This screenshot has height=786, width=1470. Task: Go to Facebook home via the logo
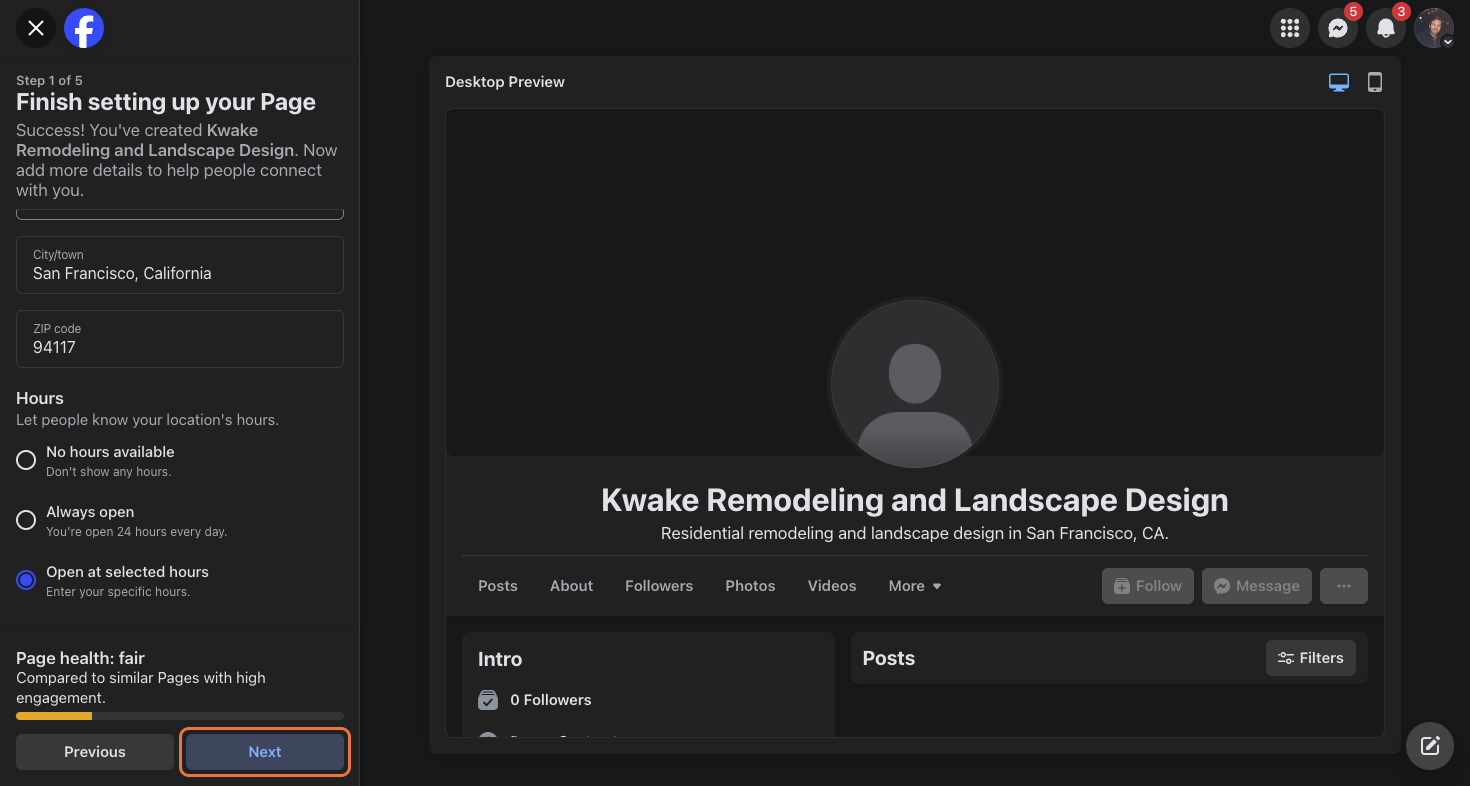[84, 28]
